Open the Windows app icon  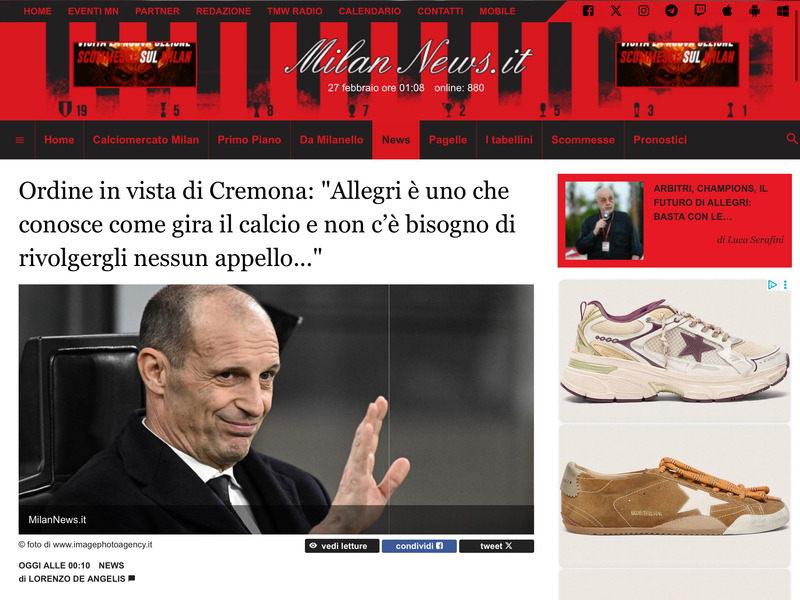(783, 11)
